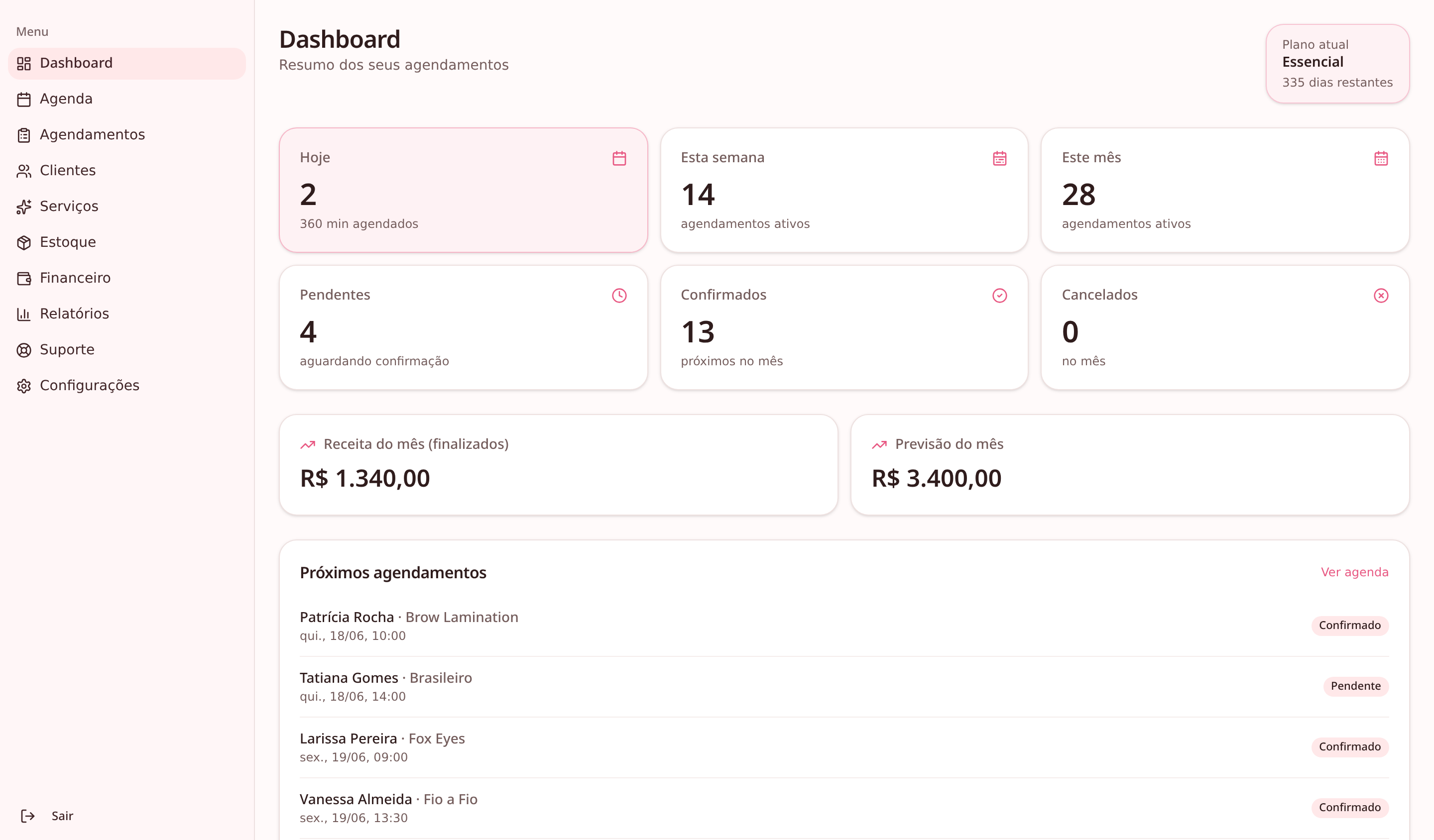Click the Suporte lifebuoy icon

[x=24, y=350]
